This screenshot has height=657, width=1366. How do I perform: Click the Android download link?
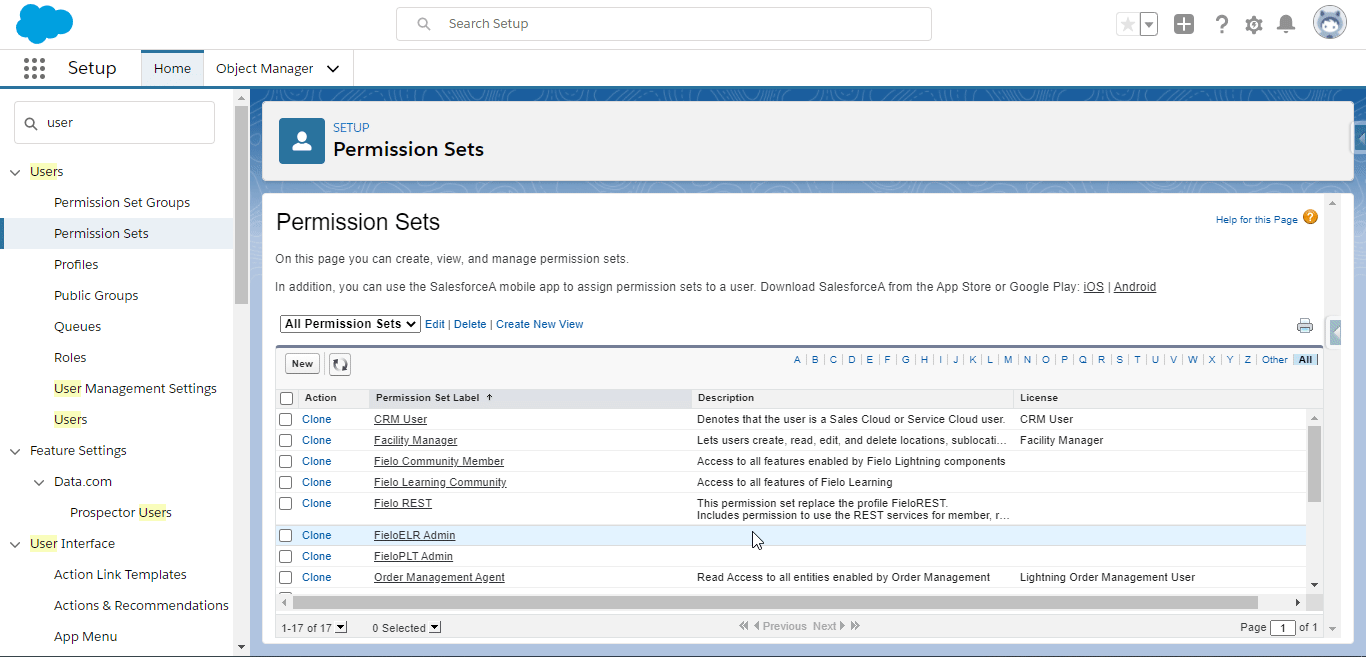(1135, 287)
